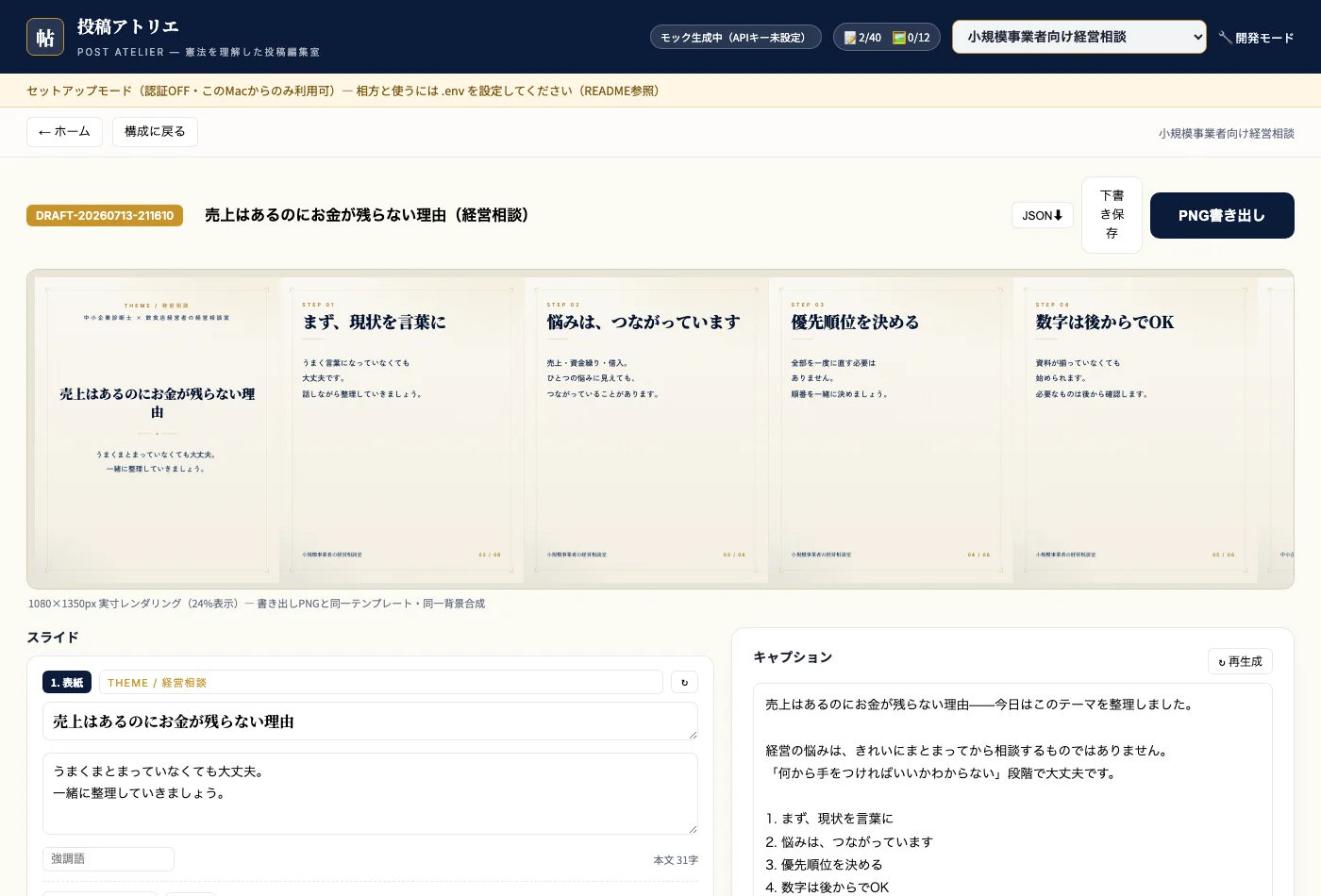Click the THEME / 経営相談 label field
This screenshot has width=1321, height=896.
coord(381,682)
